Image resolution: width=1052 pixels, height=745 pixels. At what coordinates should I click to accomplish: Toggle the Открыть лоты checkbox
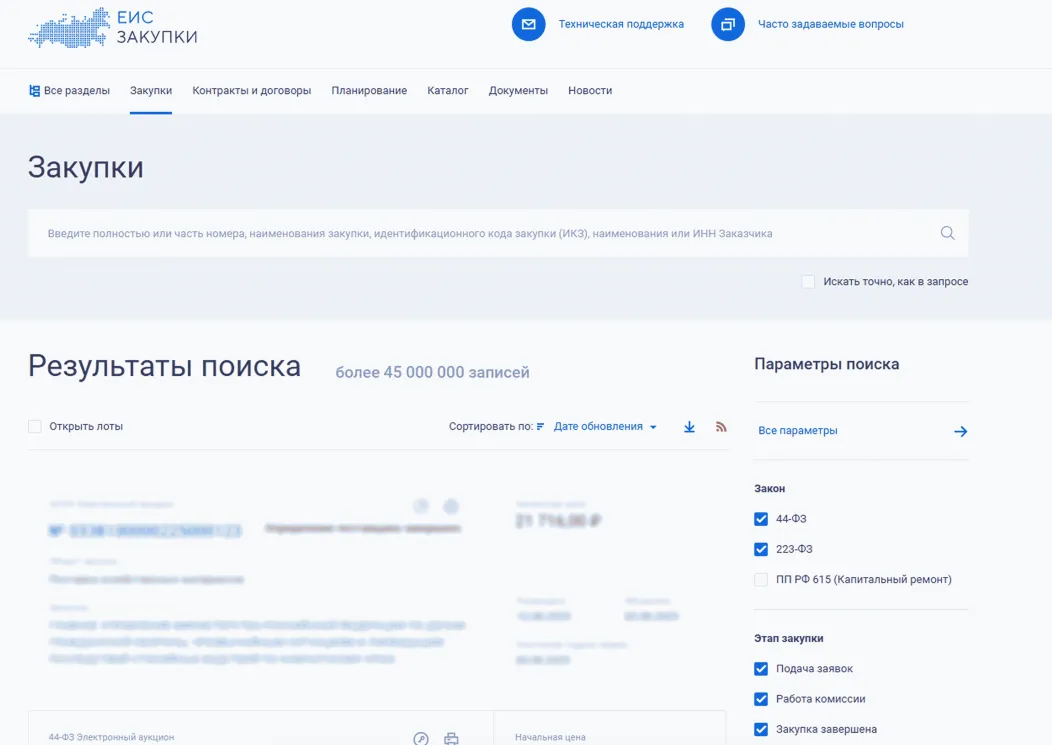pos(35,427)
